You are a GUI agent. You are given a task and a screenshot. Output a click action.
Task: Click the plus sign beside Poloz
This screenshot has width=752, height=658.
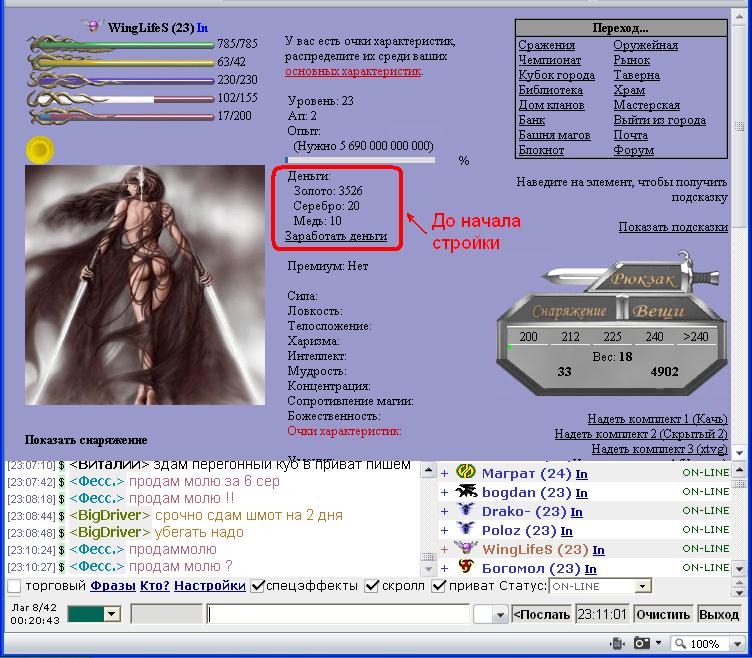pyautogui.click(x=445, y=530)
